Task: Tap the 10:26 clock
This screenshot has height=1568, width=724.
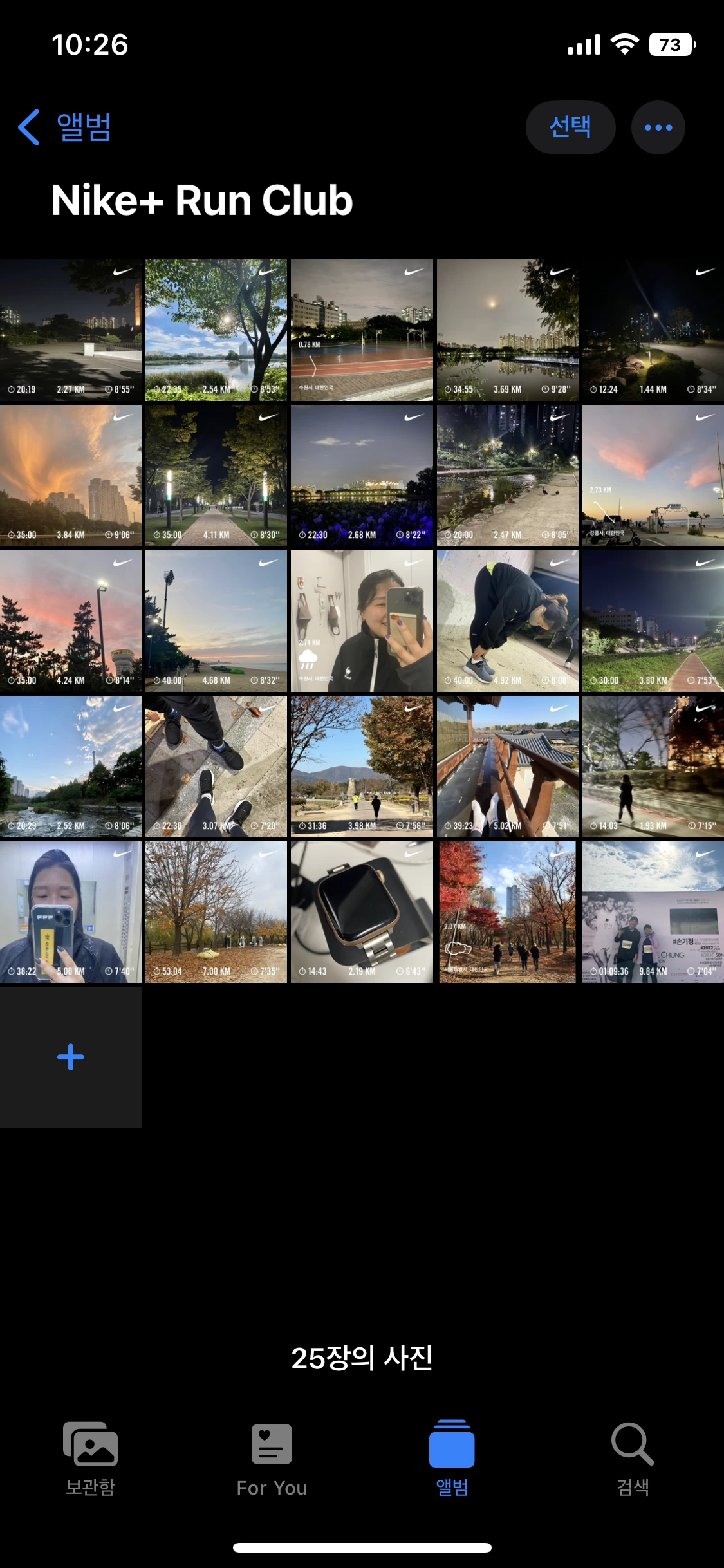Action: click(x=90, y=45)
